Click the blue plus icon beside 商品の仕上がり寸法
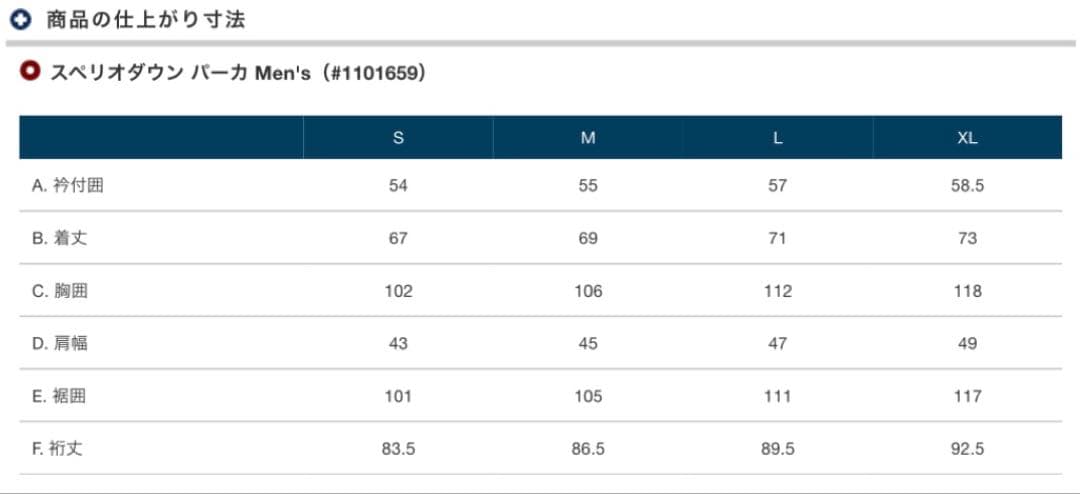The height and width of the screenshot is (494, 1080). click(x=20, y=19)
